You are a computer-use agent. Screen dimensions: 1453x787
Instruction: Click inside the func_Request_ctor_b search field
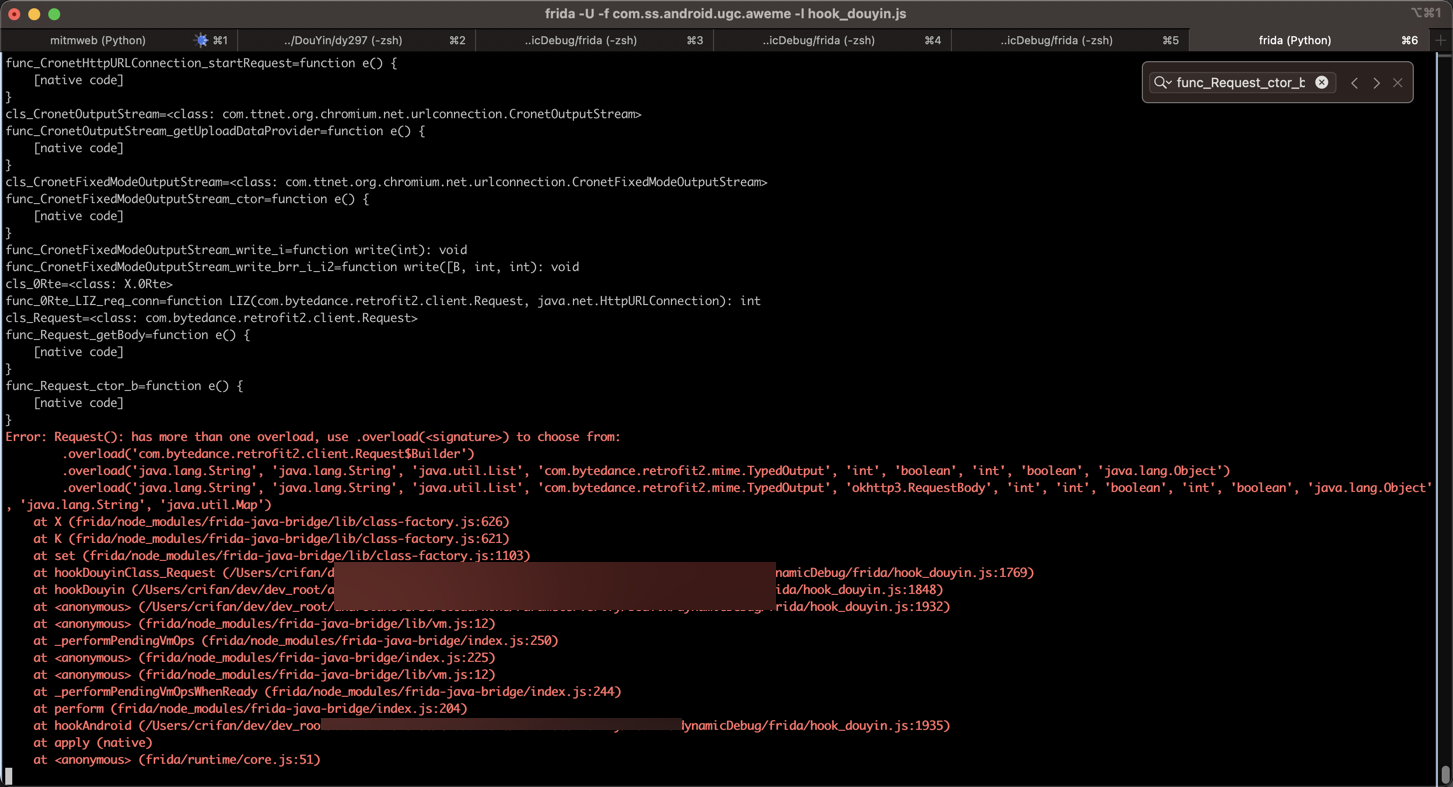point(1240,83)
